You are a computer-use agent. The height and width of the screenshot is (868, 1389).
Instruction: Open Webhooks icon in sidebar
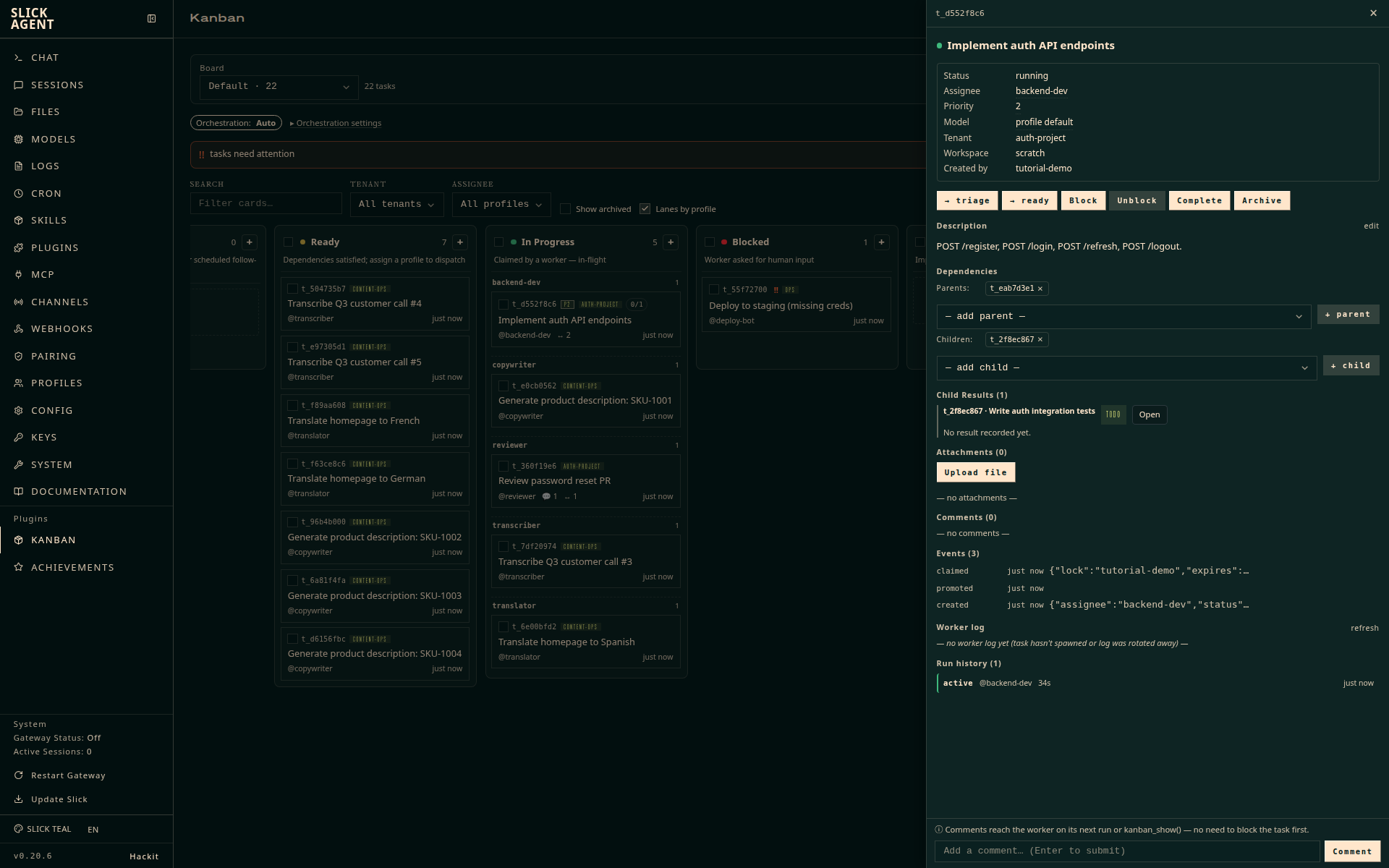(18, 329)
